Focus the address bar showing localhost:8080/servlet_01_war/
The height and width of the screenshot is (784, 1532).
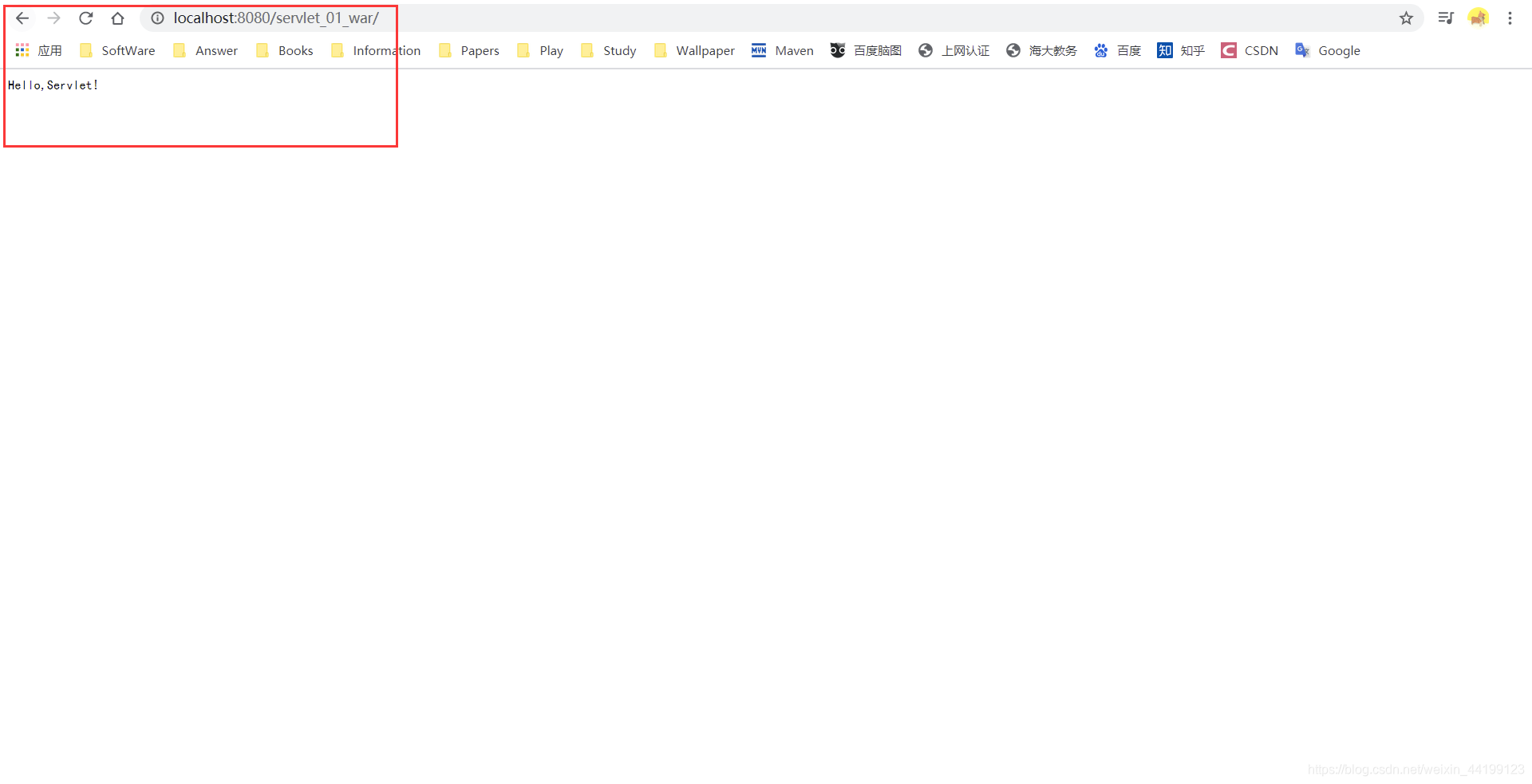(782, 18)
